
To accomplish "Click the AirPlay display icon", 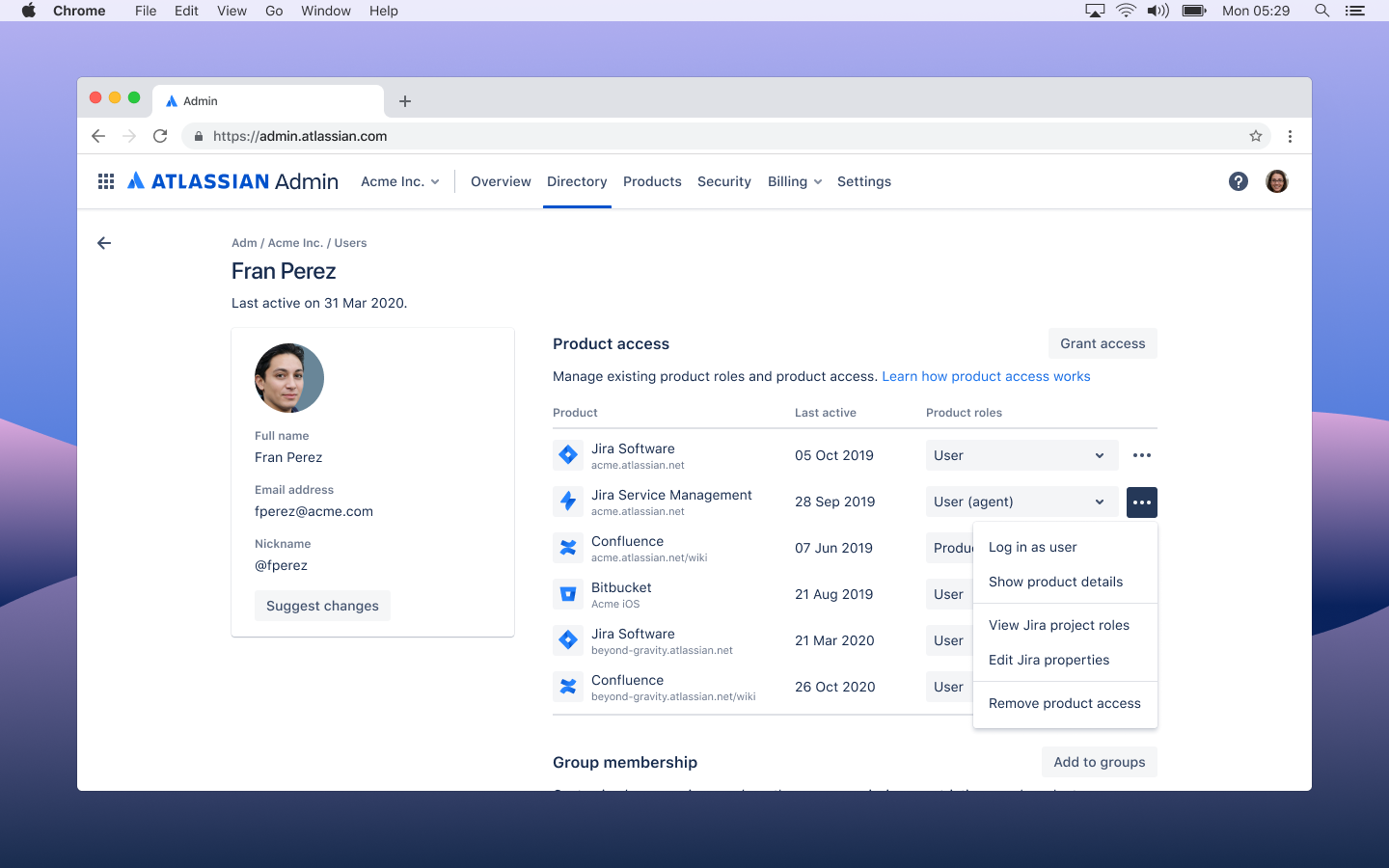I will (x=1095, y=11).
